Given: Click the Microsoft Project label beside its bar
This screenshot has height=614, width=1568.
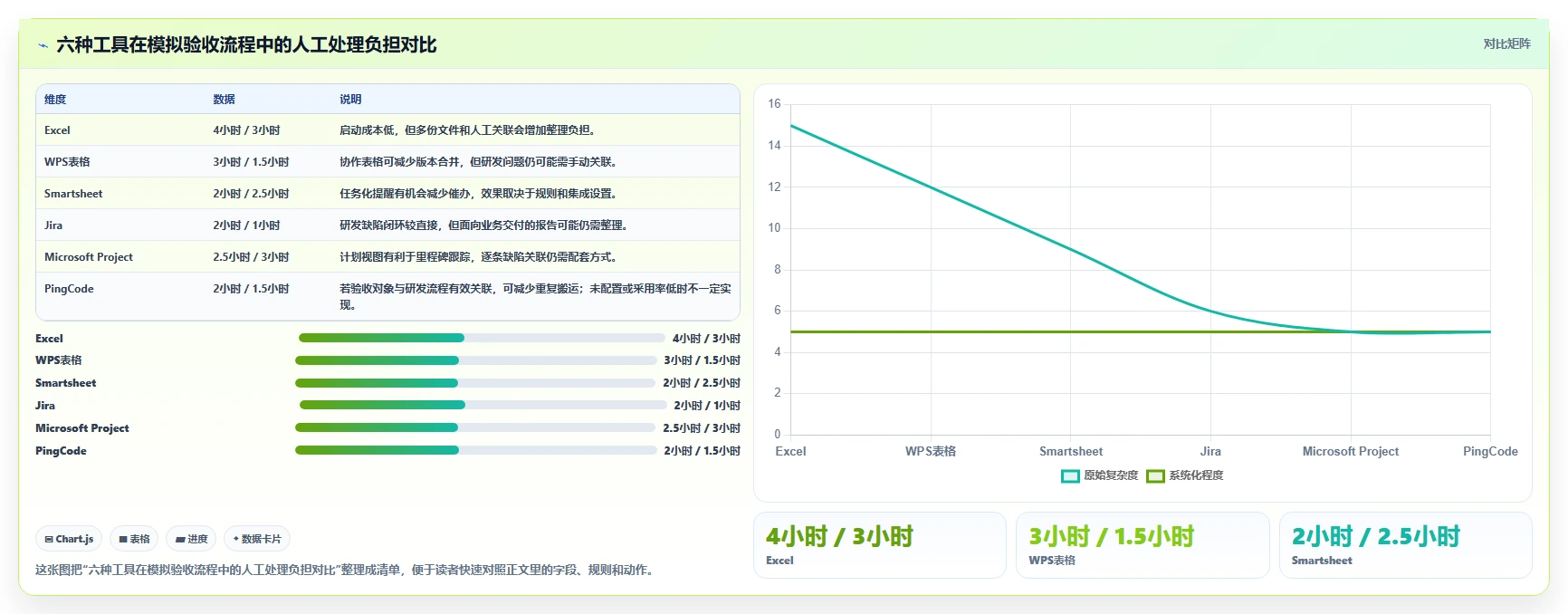Looking at the screenshot, I should point(82,428).
